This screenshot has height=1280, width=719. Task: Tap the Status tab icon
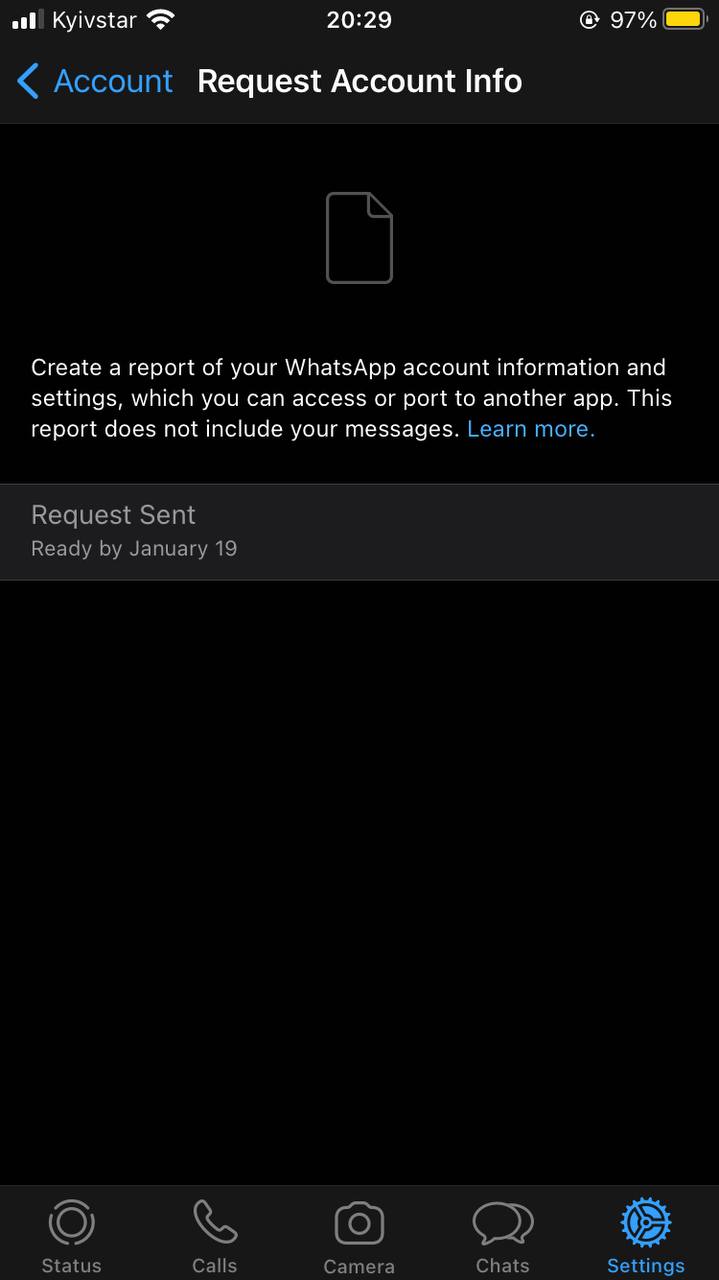[71, 1222]
